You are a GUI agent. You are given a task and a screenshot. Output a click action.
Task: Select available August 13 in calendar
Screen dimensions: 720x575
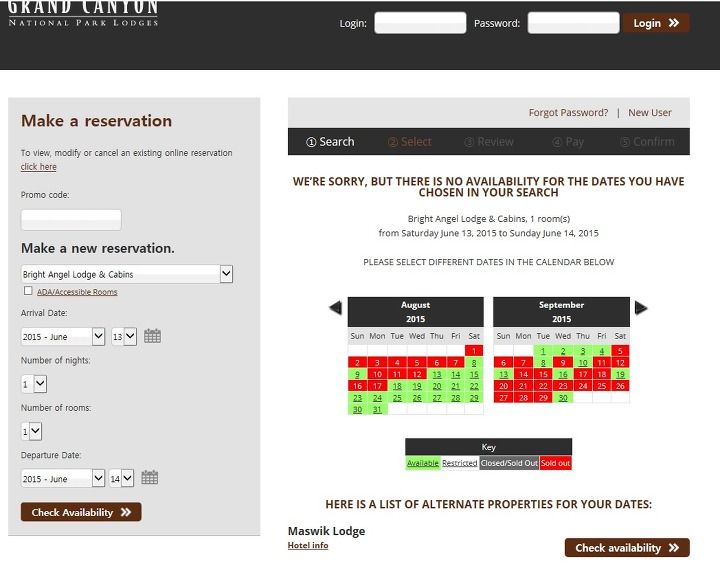pos(437,374)
